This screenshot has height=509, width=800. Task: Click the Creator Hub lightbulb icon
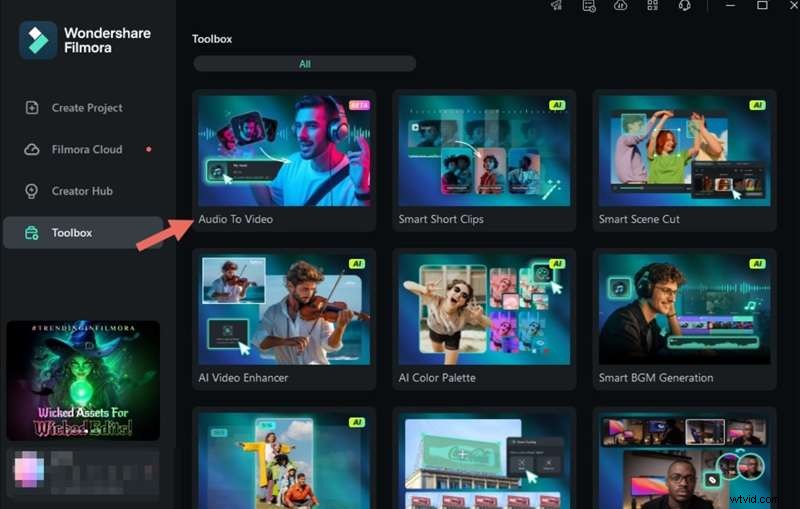(x=32, y=191)
